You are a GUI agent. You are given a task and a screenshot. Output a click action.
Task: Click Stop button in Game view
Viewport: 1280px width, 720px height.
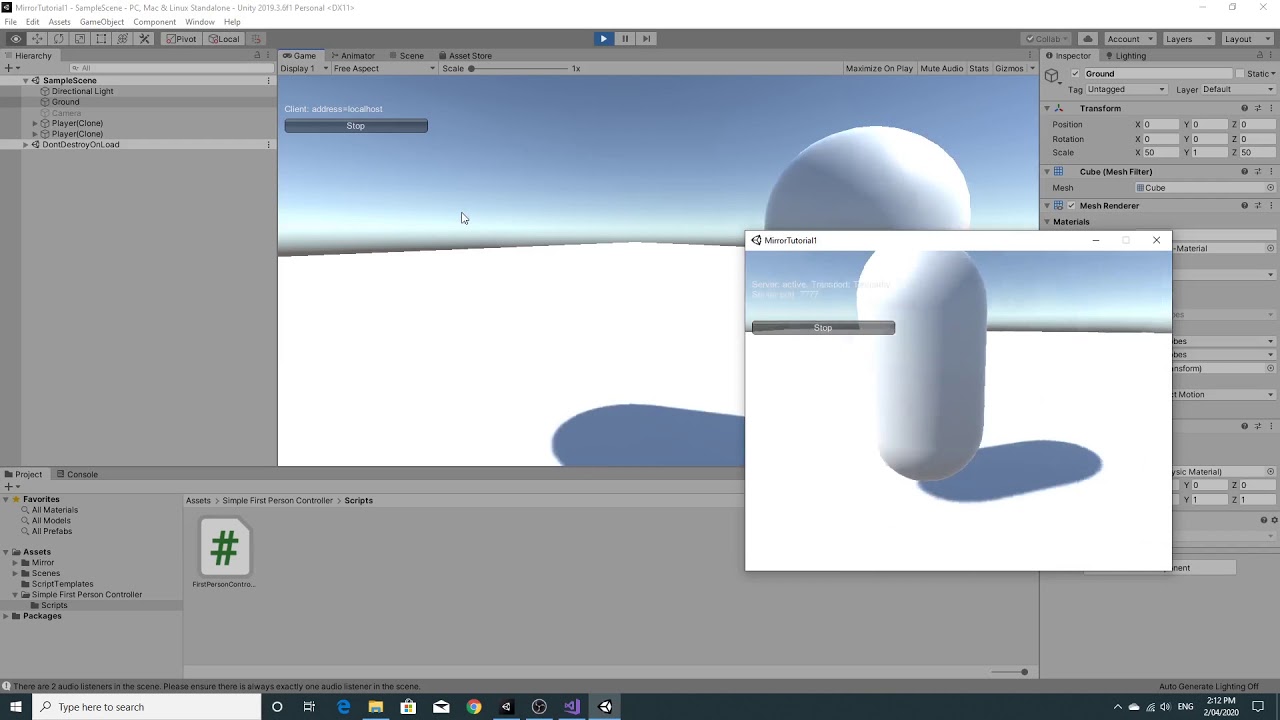(356, 126)
